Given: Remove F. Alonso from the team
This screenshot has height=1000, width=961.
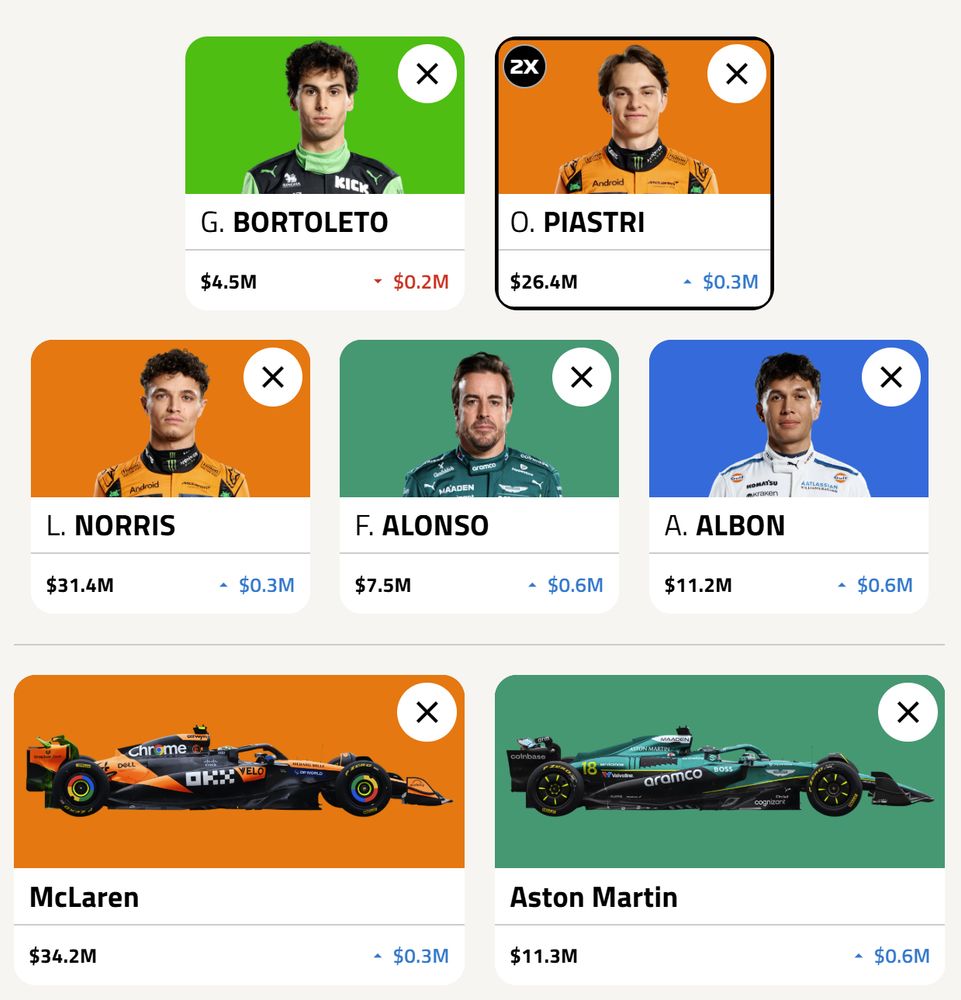Looking at the screenshot, I should pyautogui.click(x=581, y=377).
